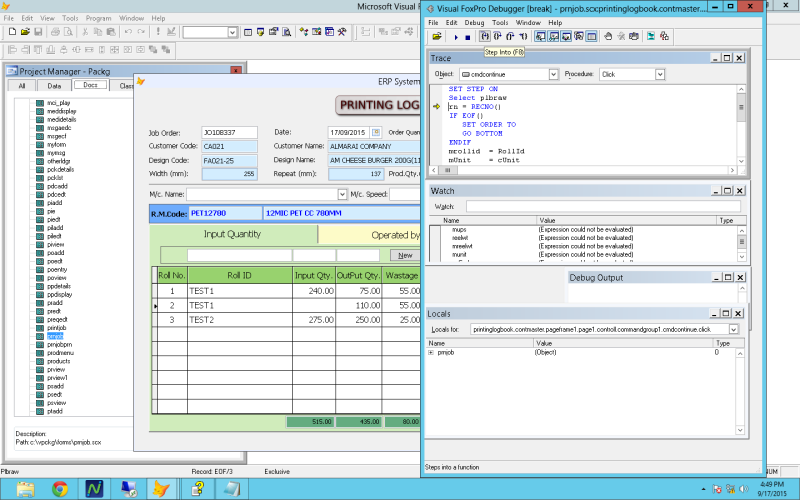The image size is (800, 500).
Task: Toggle event tracking button
Action: [664, 36]
